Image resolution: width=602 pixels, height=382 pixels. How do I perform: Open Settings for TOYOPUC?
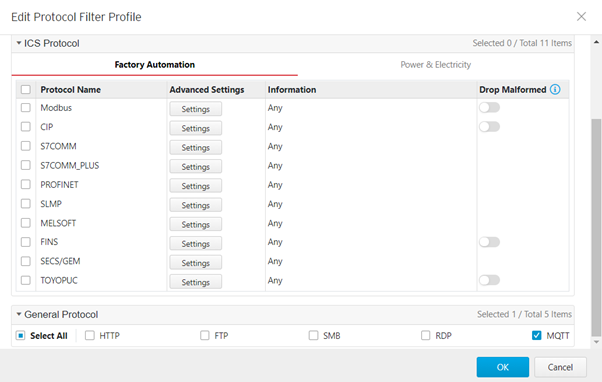[x=195, y=282]
